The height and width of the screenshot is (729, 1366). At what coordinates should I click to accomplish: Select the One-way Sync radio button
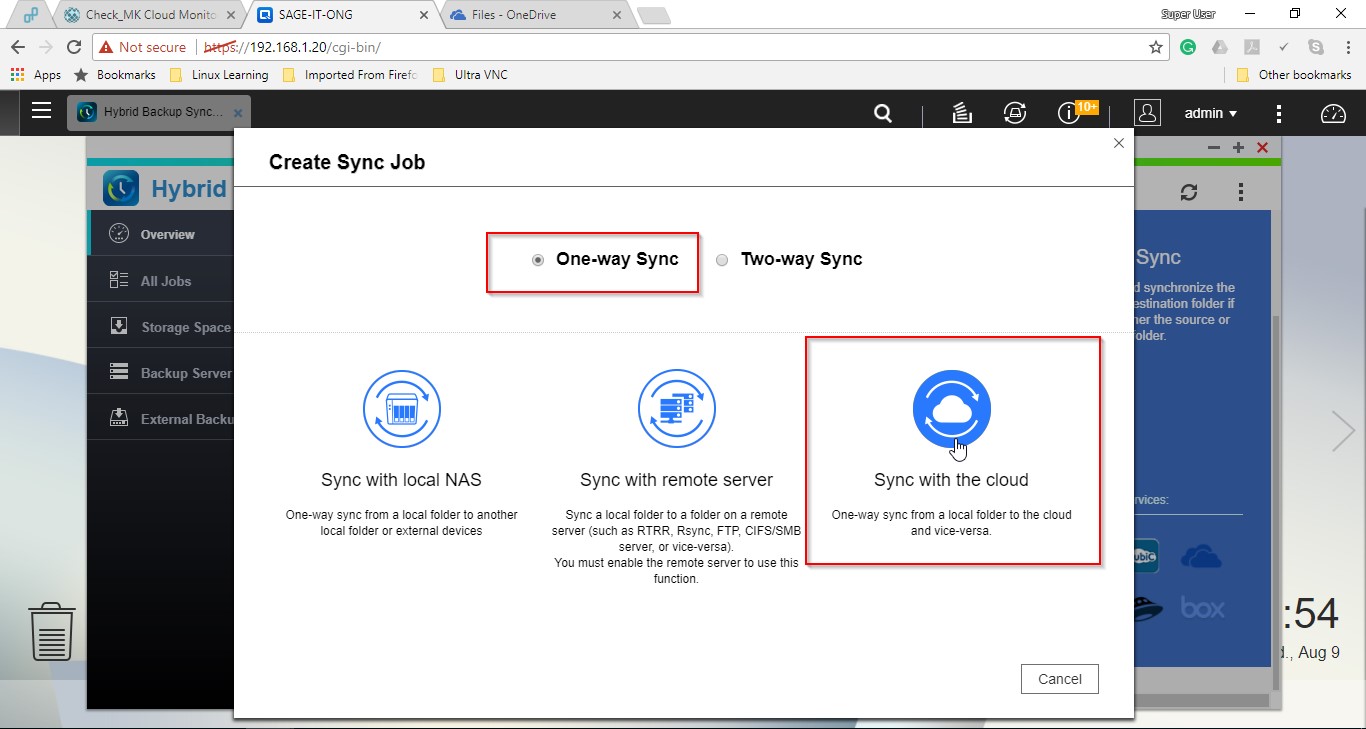pos(538,260)
